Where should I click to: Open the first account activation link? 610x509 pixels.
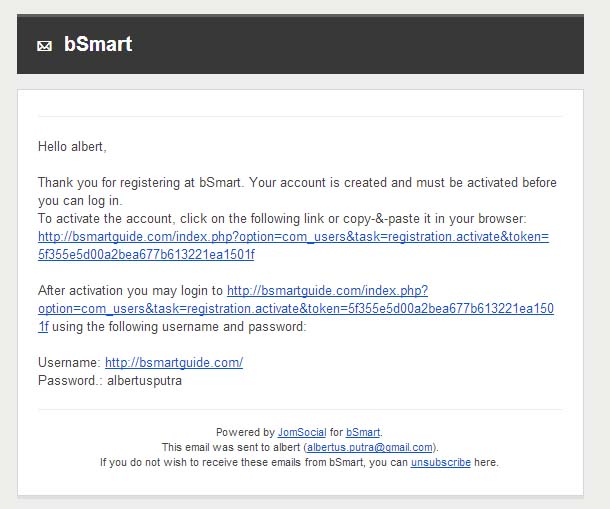coord(293,237)
